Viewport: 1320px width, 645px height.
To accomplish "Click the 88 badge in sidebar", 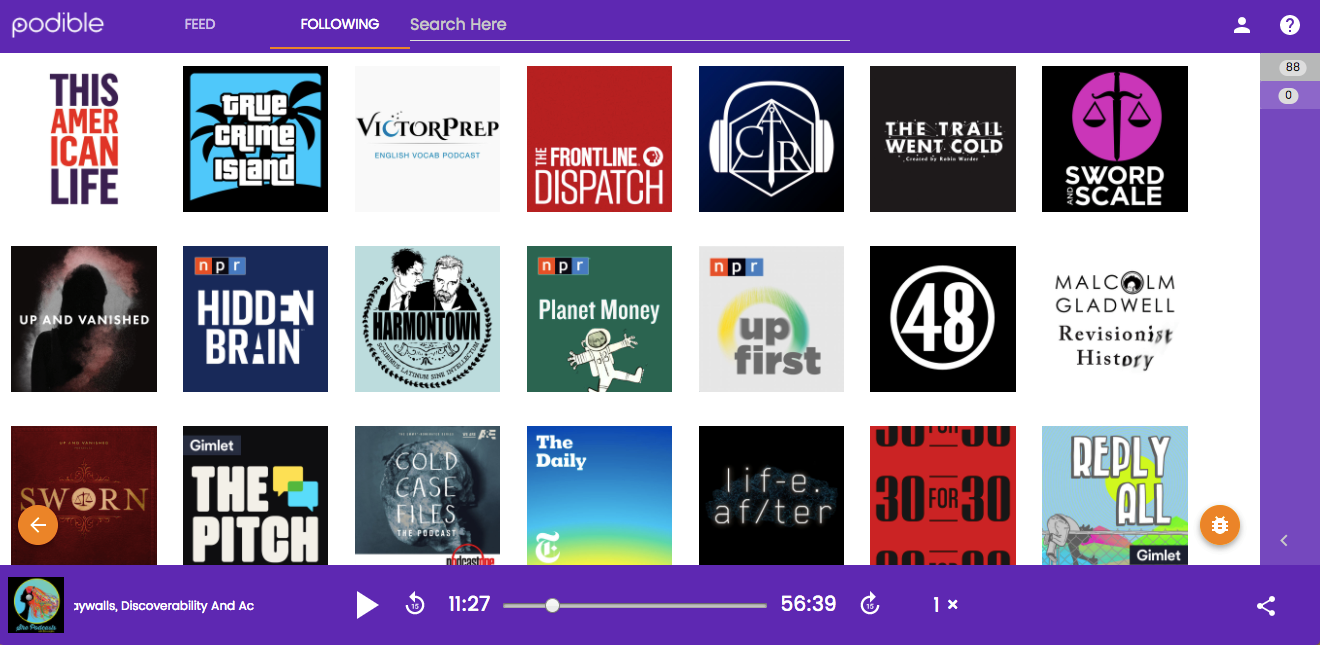I will pyautogui.click(x=1293, y=67).
